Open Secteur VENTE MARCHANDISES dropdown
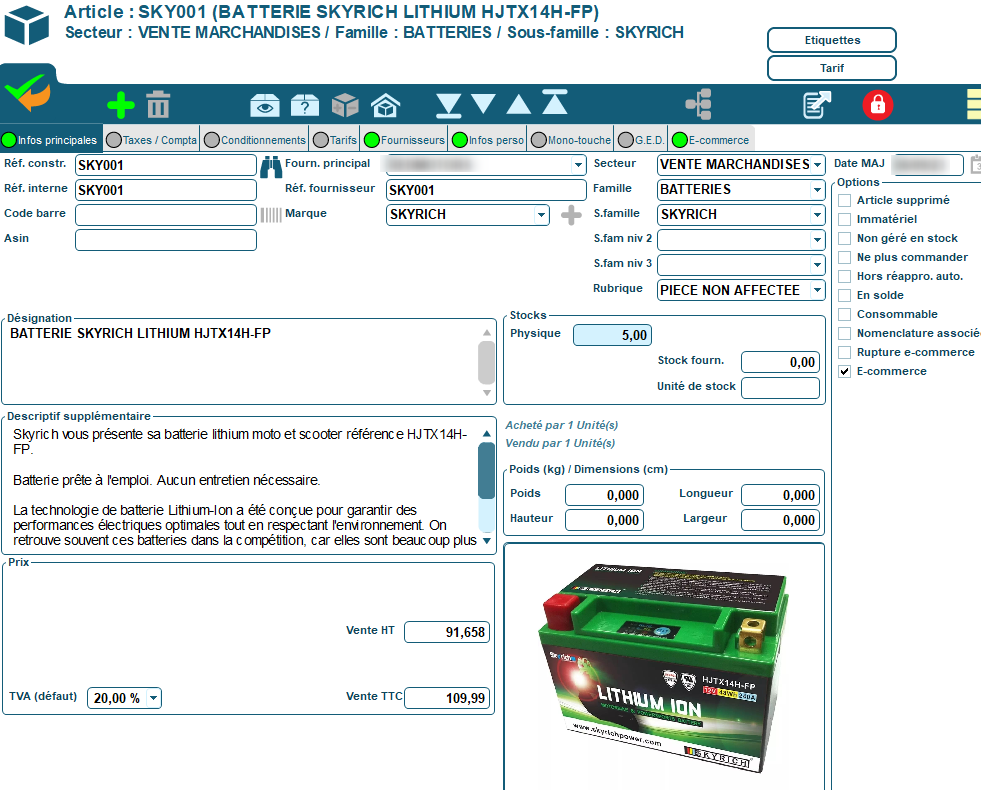Viewport: 981px width, 790px height. (817, 165)
